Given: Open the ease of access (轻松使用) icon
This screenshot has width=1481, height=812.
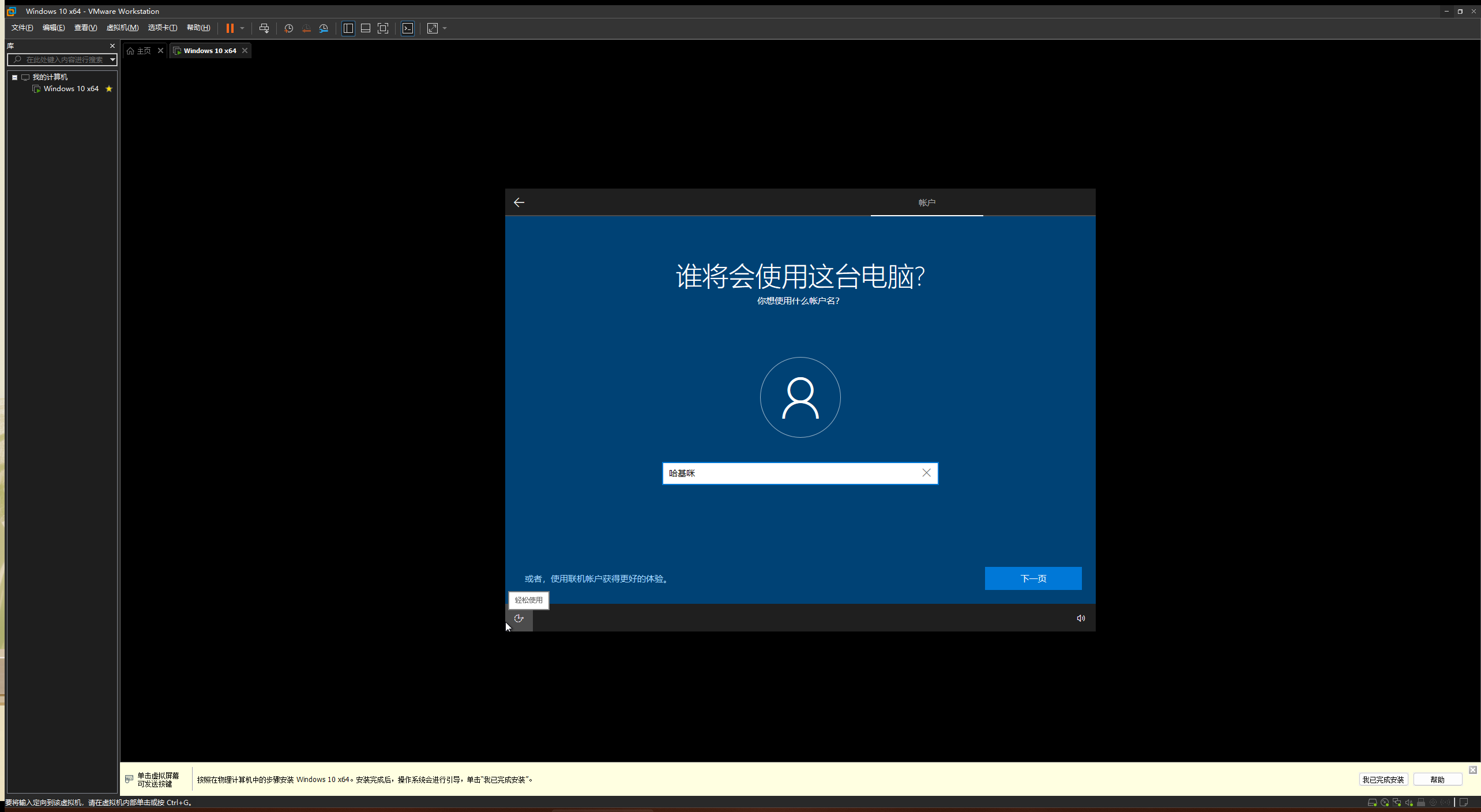Looking at the screenshot, I should click(518, 618).
